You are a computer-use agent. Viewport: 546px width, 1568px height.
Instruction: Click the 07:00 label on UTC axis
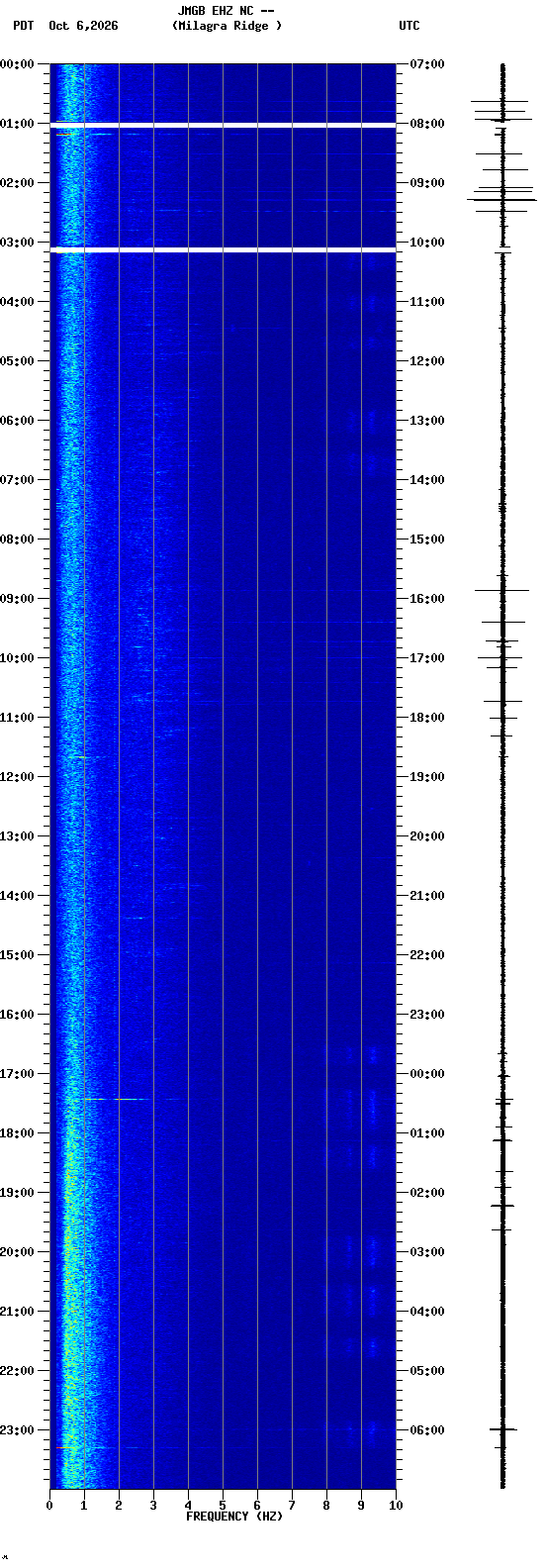tap(427, 64)
